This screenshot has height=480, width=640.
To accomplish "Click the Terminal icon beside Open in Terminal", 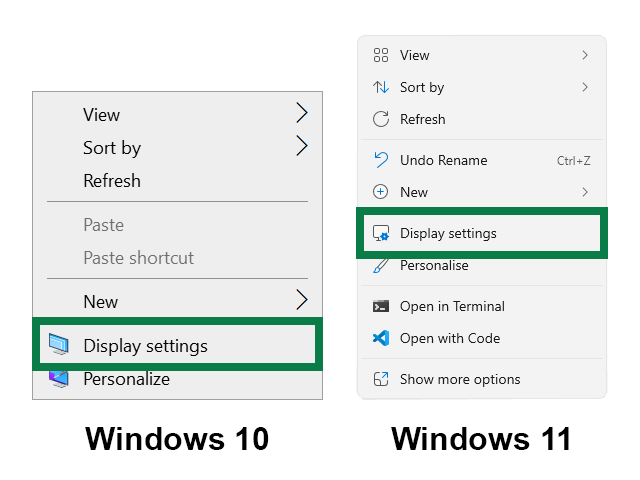I will [380, 306].
